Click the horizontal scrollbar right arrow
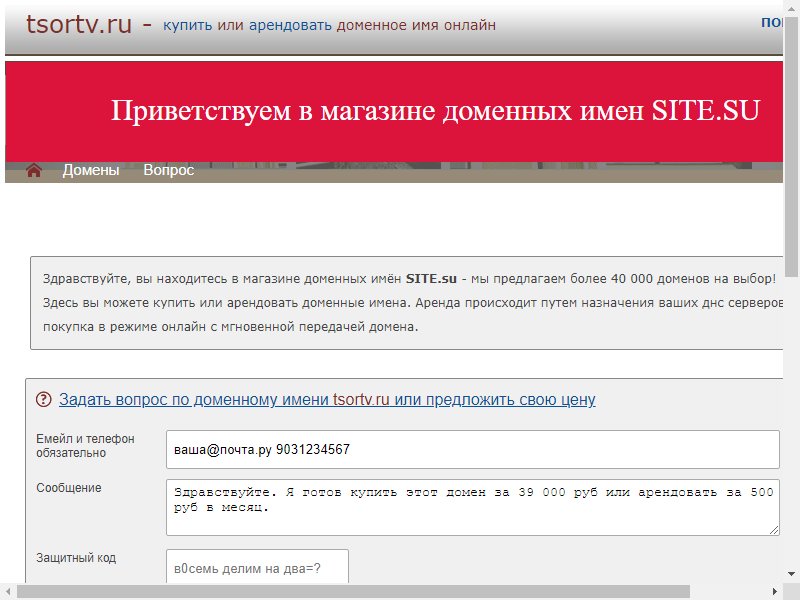This screenshot has height=600, width=800. (x=775, y=592)
